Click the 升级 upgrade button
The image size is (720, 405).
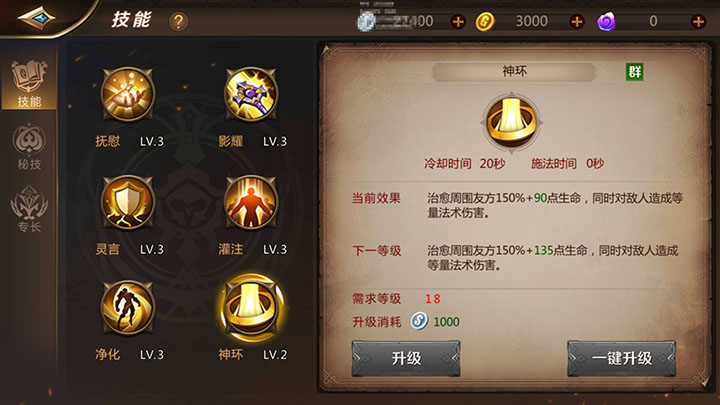406,358
